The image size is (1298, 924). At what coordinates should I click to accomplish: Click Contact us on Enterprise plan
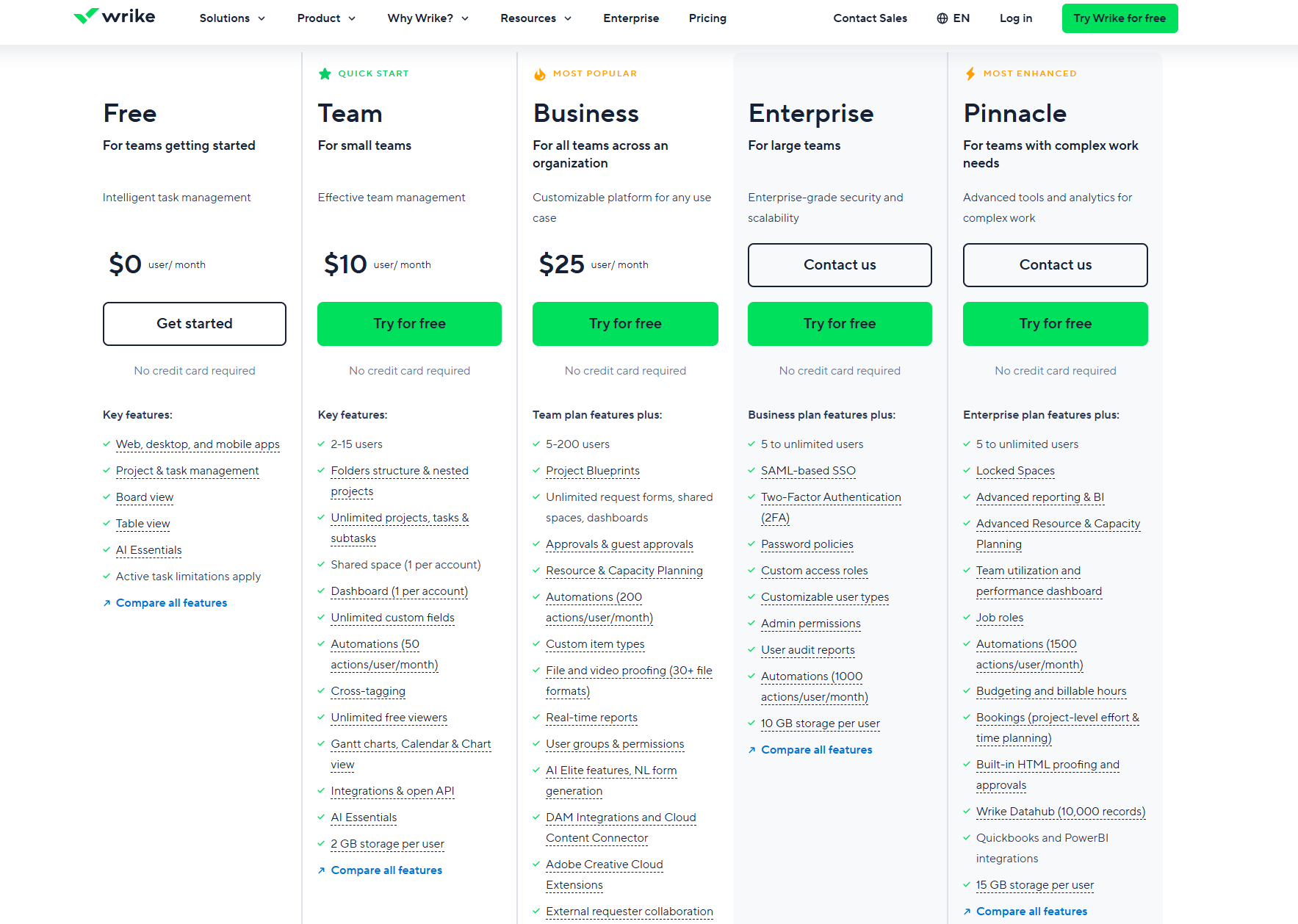pos(840,265)
